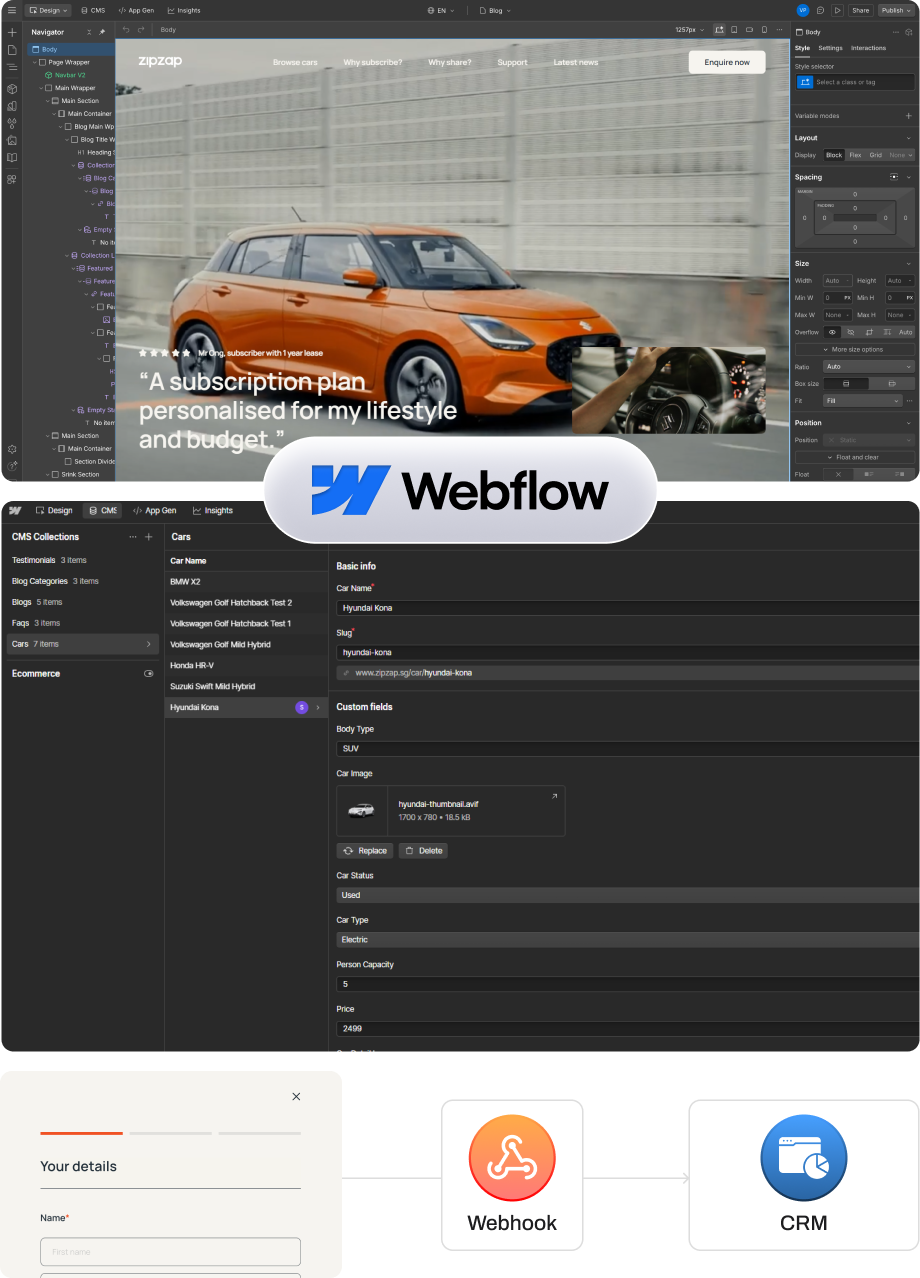The image size is (920, 1278).
Task: Click the Share button
Action: [x=860, y=10]
